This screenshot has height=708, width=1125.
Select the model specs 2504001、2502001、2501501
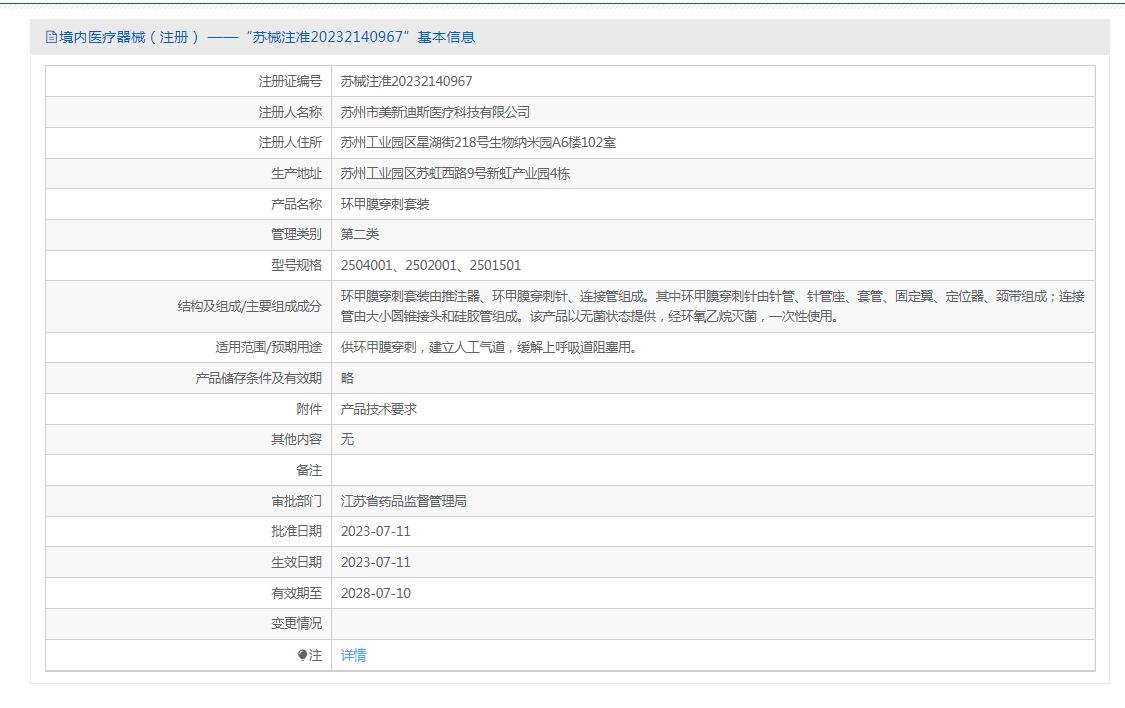(430, 266)
